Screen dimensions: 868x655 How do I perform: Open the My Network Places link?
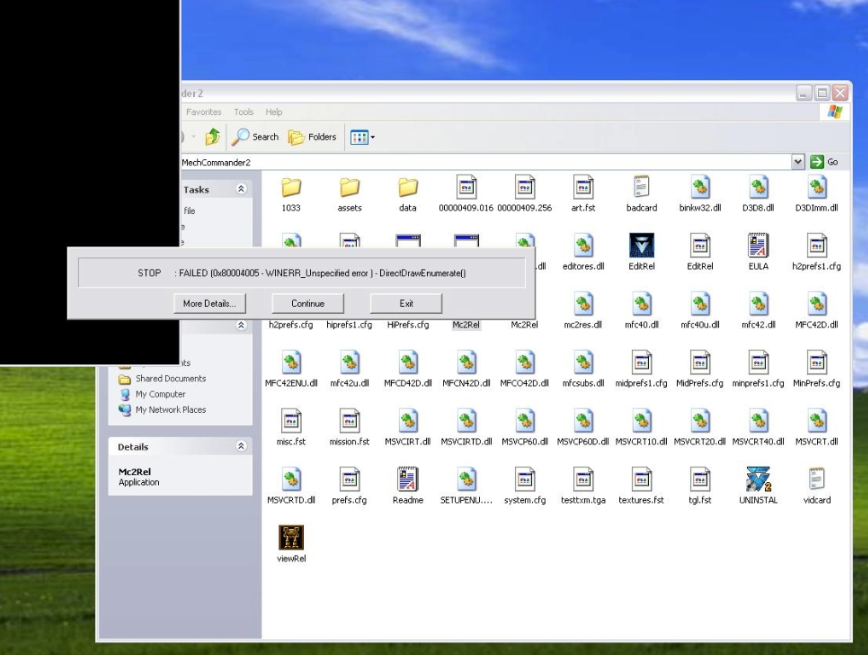(x=171, y=410)
